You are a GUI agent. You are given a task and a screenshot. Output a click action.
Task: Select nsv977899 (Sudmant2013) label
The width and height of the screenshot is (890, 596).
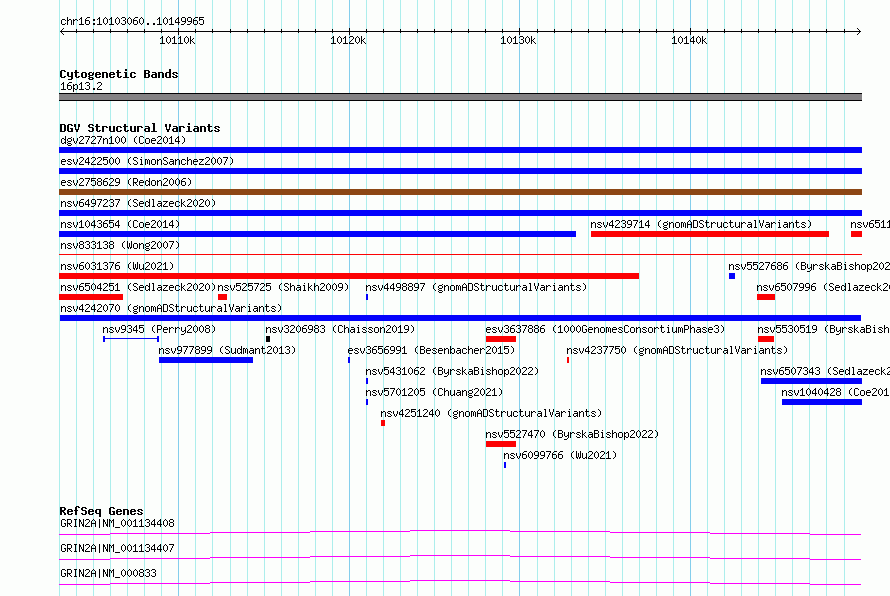point(227,350)
